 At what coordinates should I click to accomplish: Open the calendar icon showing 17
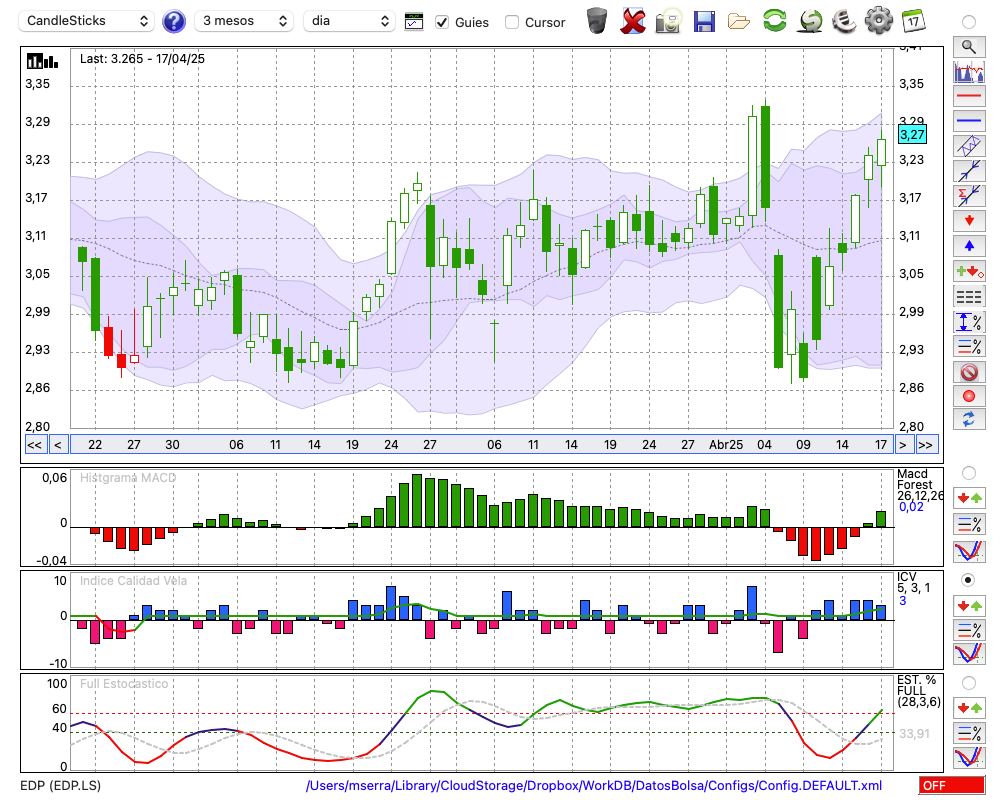point(914,21)
